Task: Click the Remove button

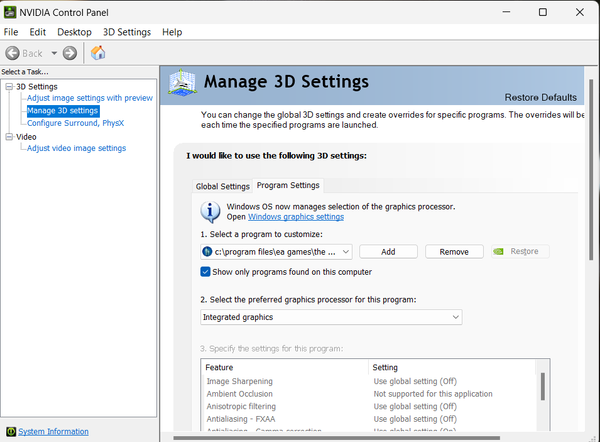Action: (x=453, y=252)
